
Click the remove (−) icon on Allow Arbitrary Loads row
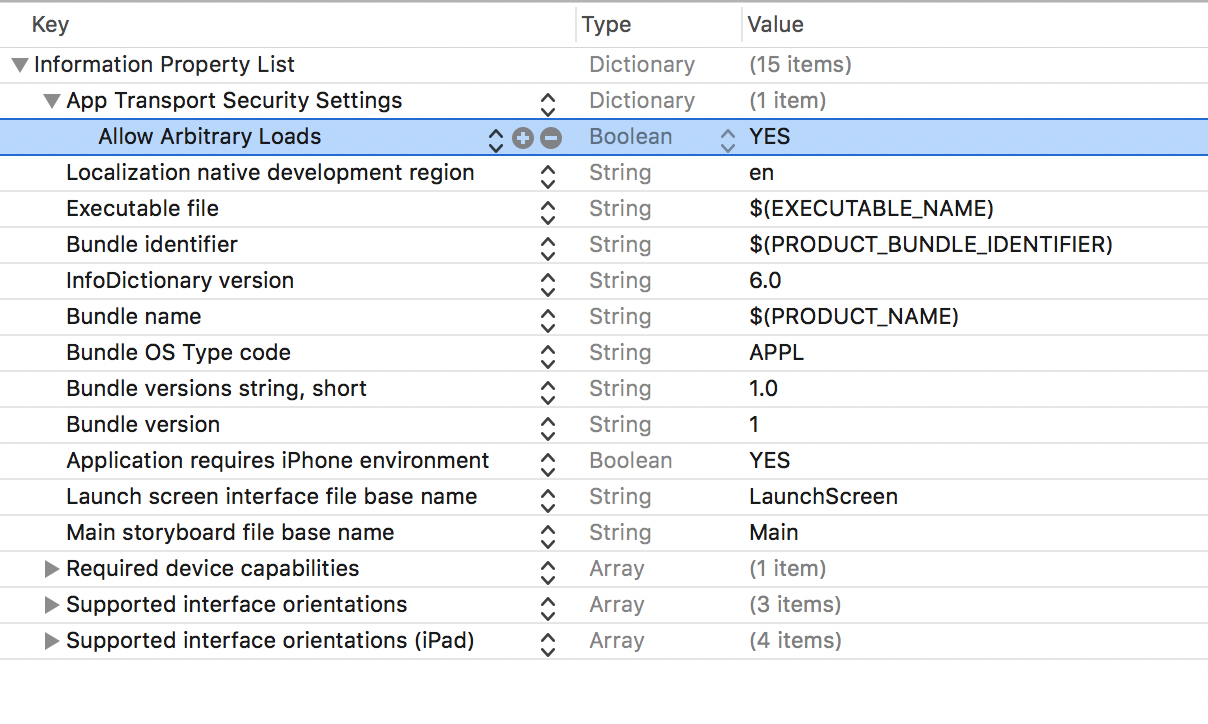tap(550, 137)
